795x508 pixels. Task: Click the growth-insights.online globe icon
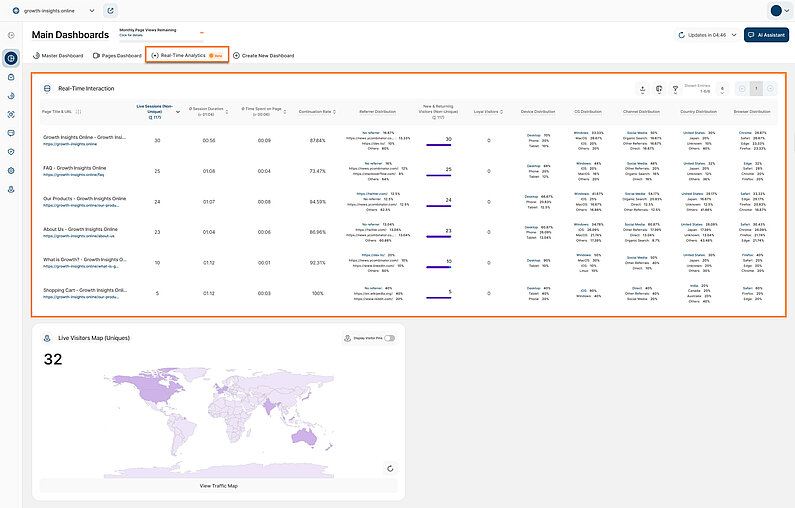coord(16,10)
